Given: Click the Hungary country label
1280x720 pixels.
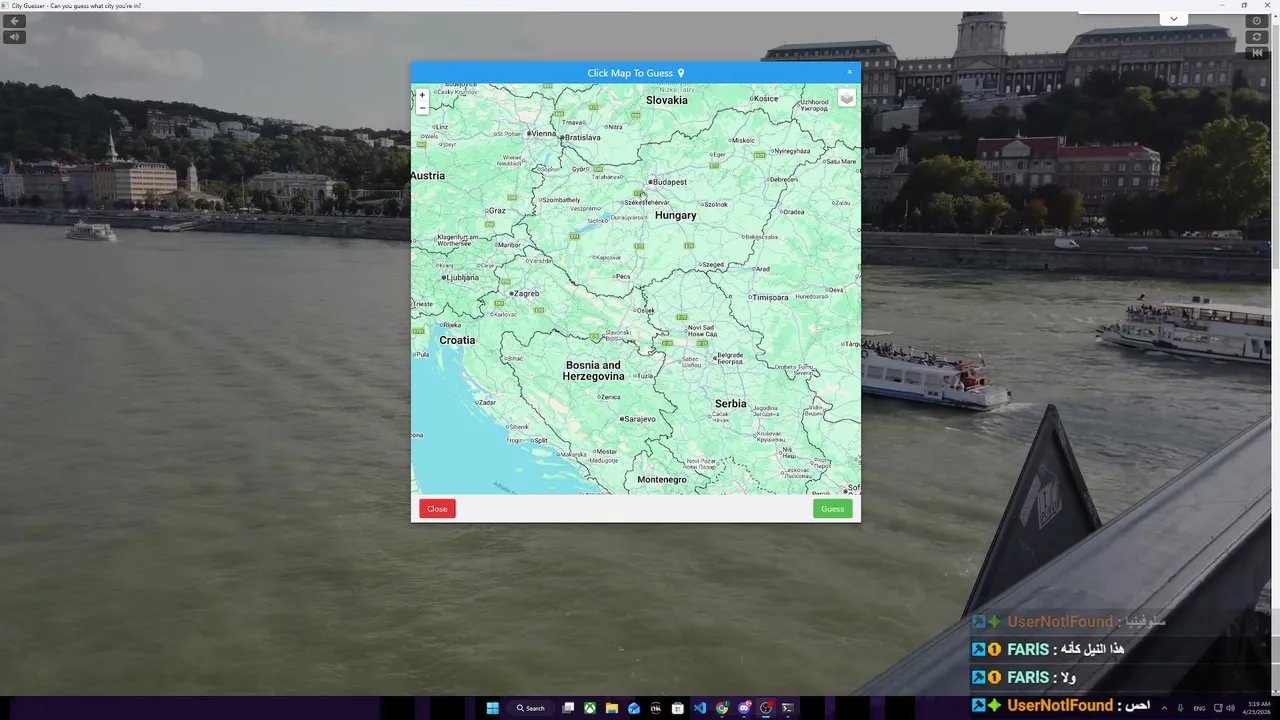Looking at the screenshot, I should tap(675, 215).
